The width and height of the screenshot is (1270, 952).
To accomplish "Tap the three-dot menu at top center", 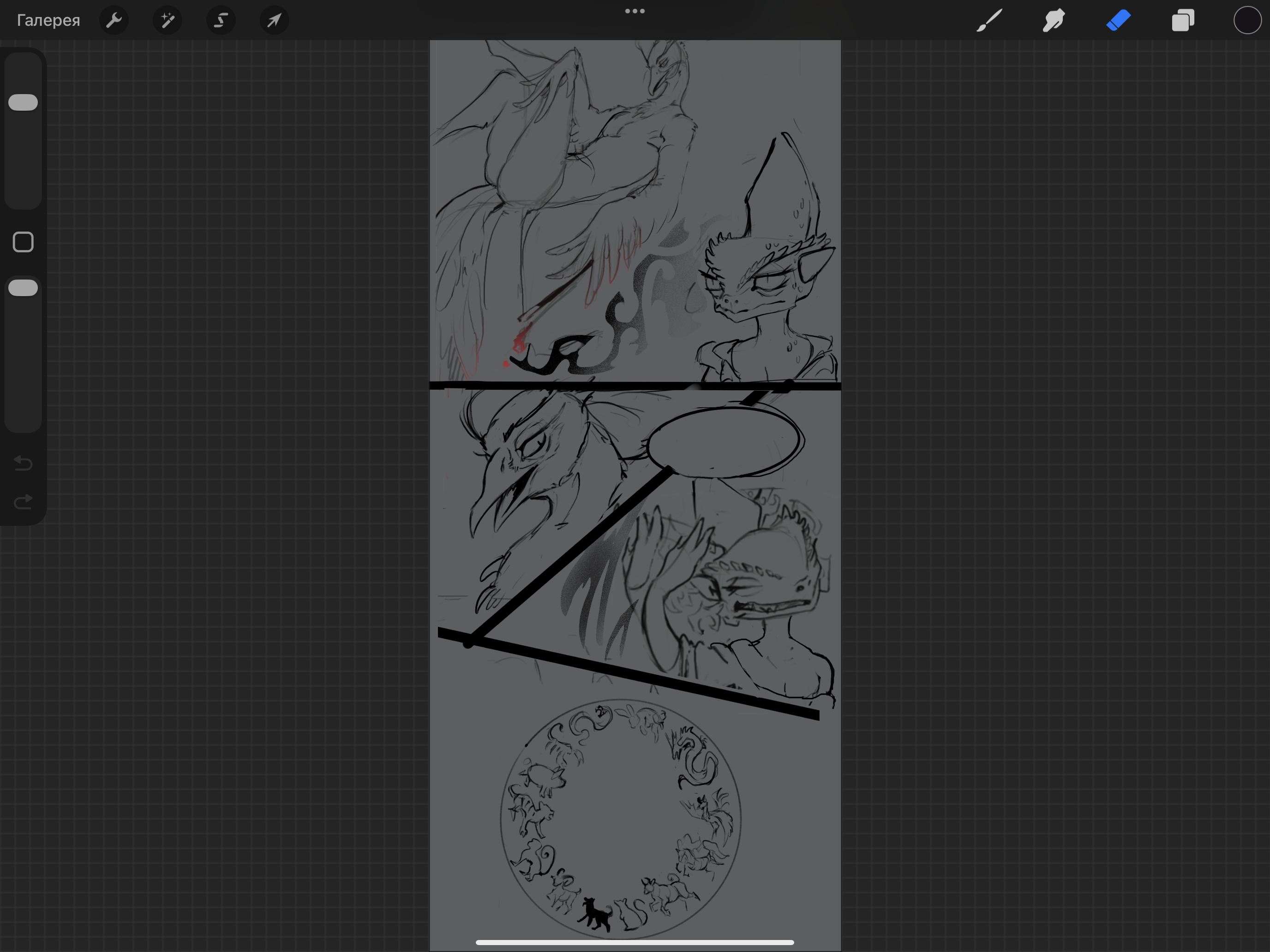I will point(635,11).
